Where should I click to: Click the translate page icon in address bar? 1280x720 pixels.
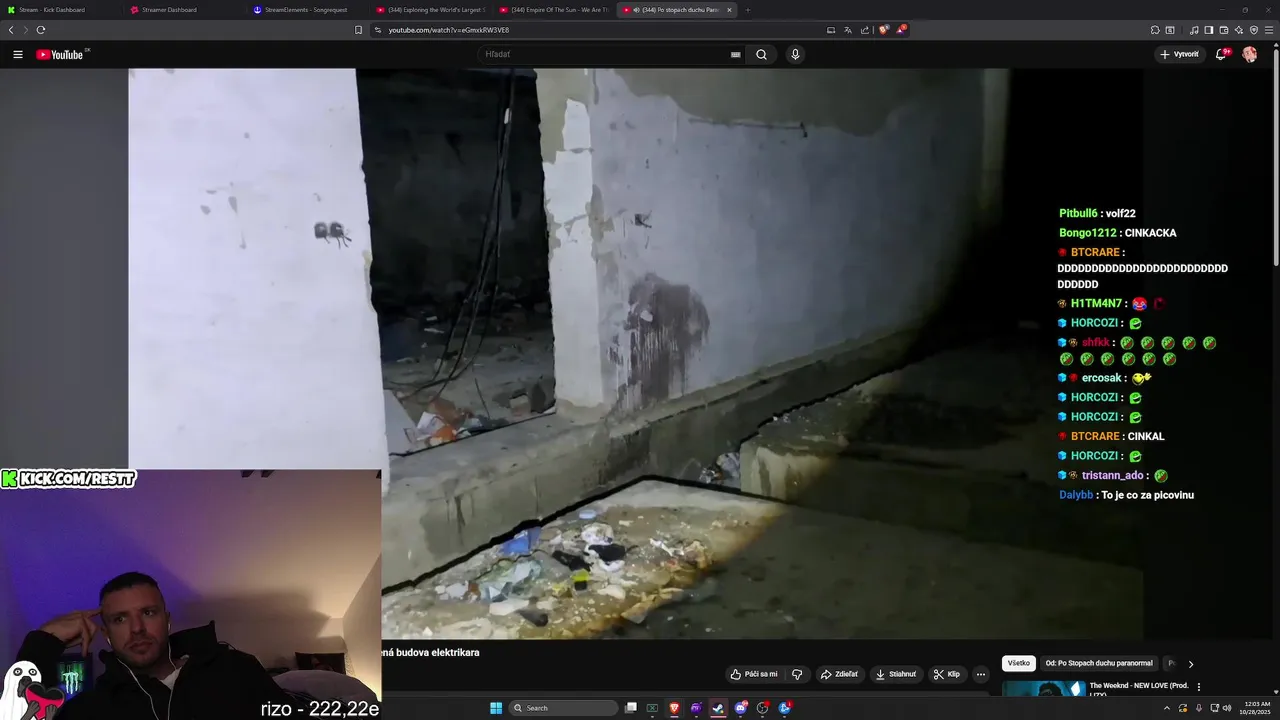(x=848, y=30)
